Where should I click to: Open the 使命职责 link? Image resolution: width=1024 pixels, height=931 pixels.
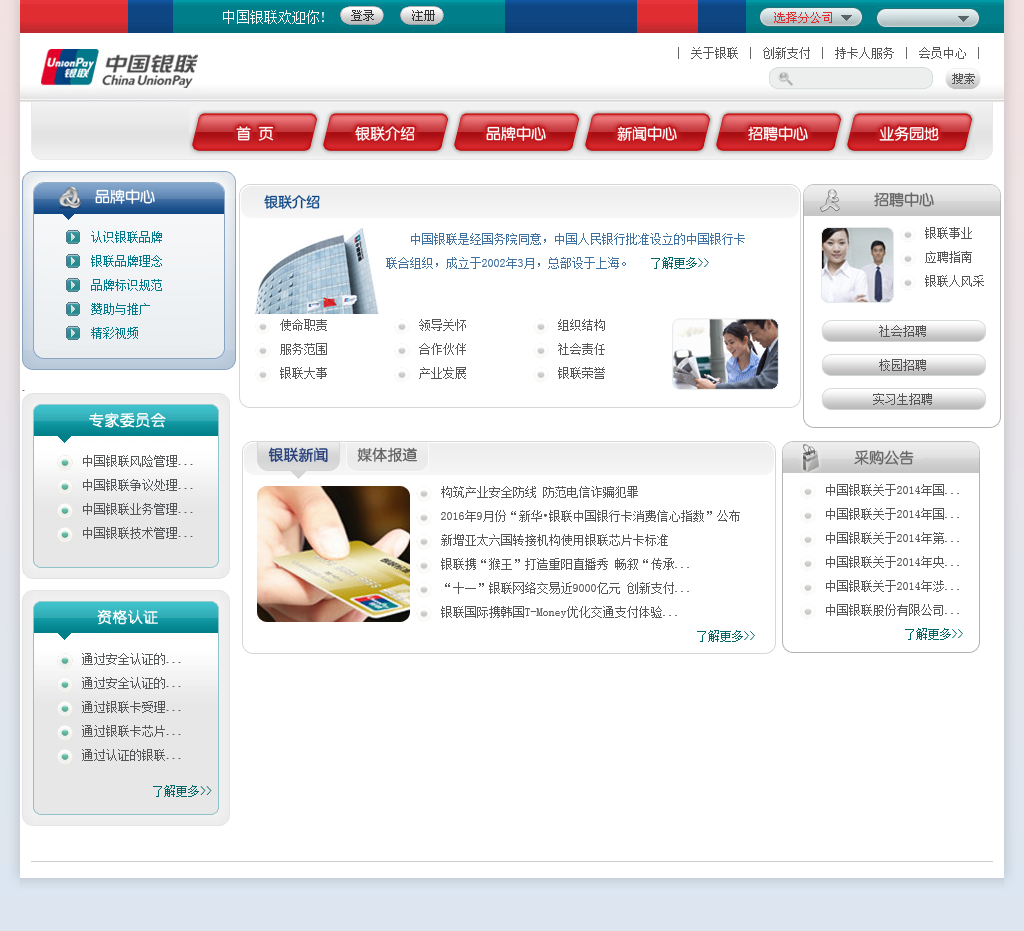tap(304, 325)
